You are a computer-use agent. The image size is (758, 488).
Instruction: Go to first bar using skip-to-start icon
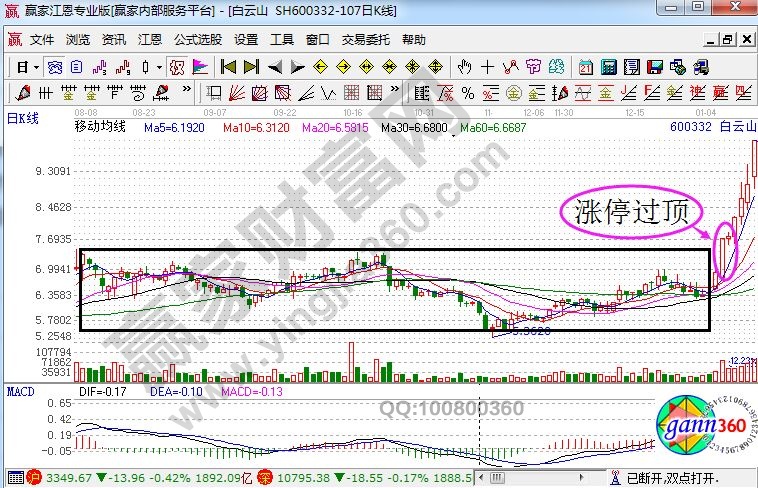coord(228,67)
